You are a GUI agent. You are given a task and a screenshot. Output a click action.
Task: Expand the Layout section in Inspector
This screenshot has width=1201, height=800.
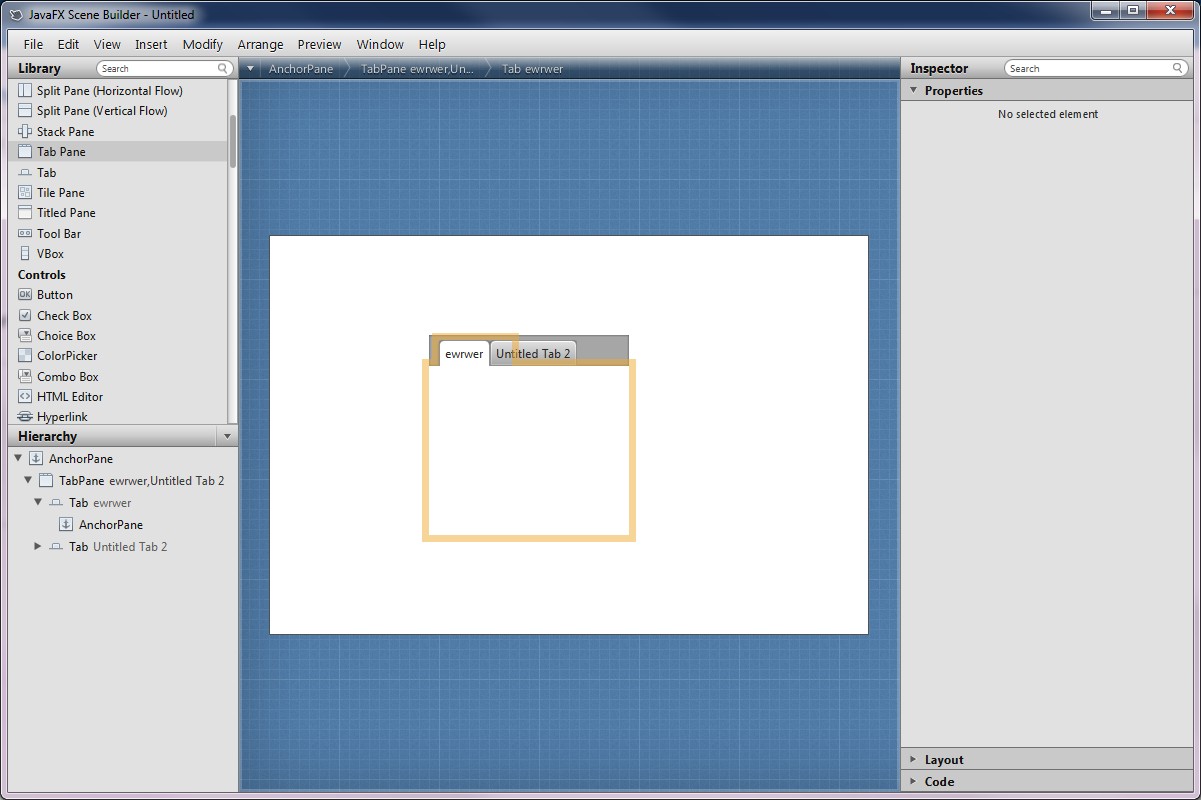tap(943, 760)
